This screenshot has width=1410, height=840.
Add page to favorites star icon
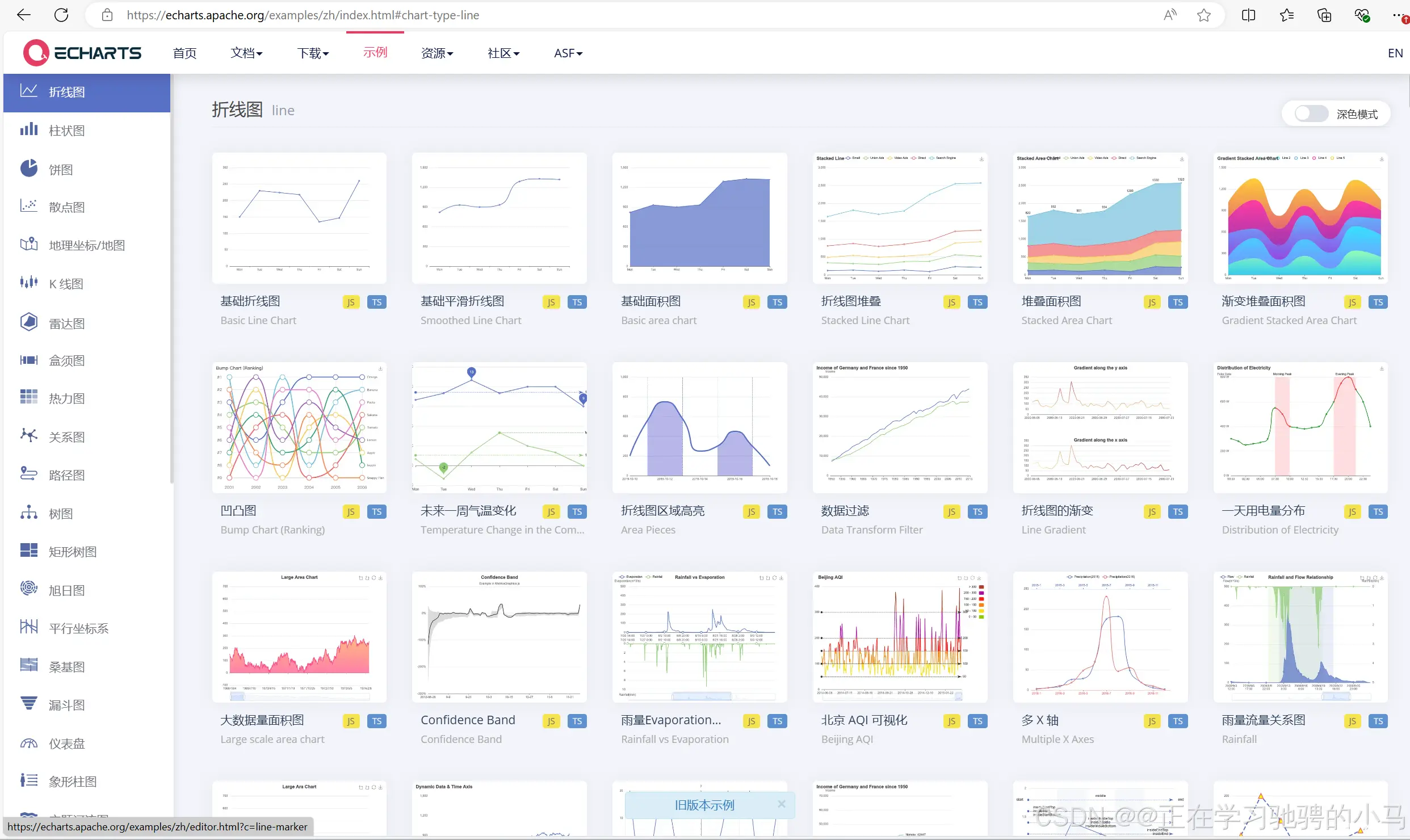(1203, 15)
